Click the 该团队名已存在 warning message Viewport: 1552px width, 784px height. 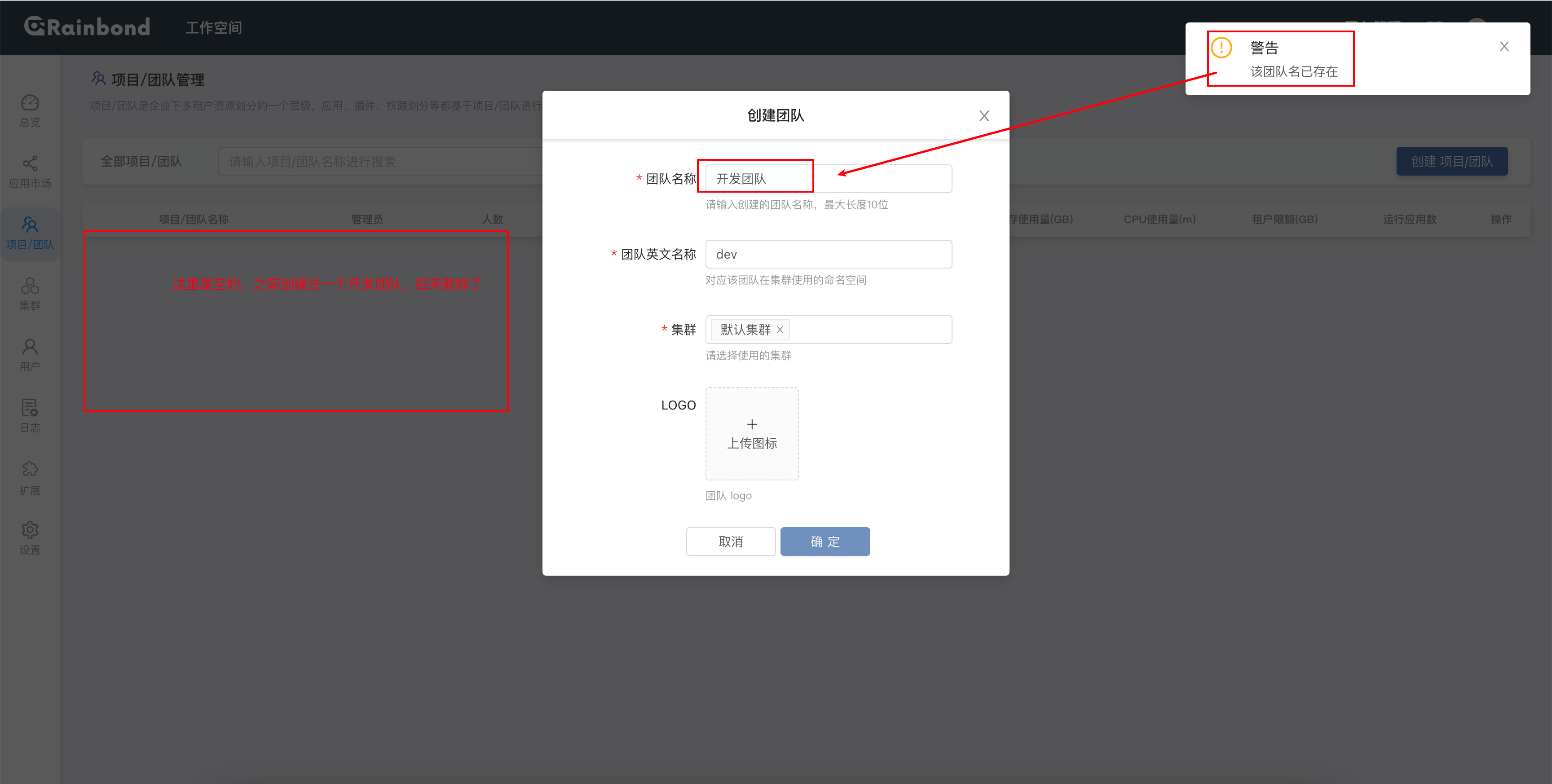click(1293, 72)
